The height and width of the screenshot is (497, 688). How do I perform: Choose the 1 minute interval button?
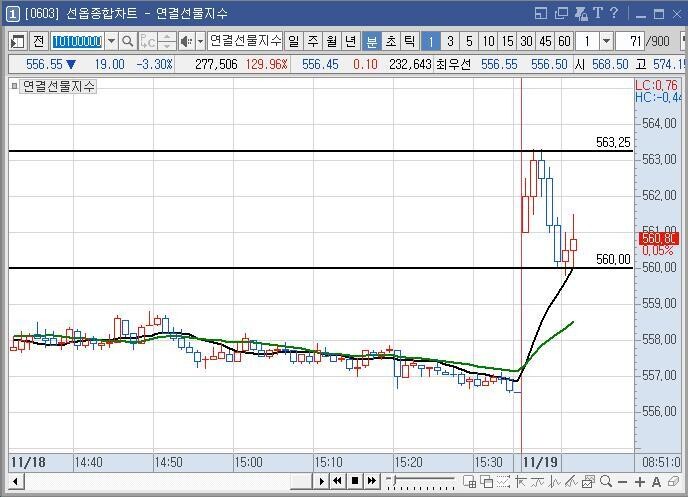pyautogui.click(x=430, y=42)
